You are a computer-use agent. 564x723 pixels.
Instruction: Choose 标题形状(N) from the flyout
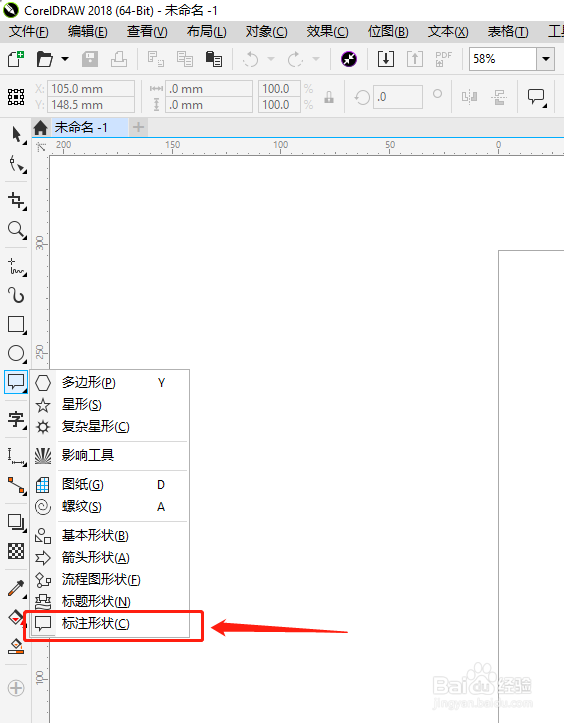[x=111, y=601]
